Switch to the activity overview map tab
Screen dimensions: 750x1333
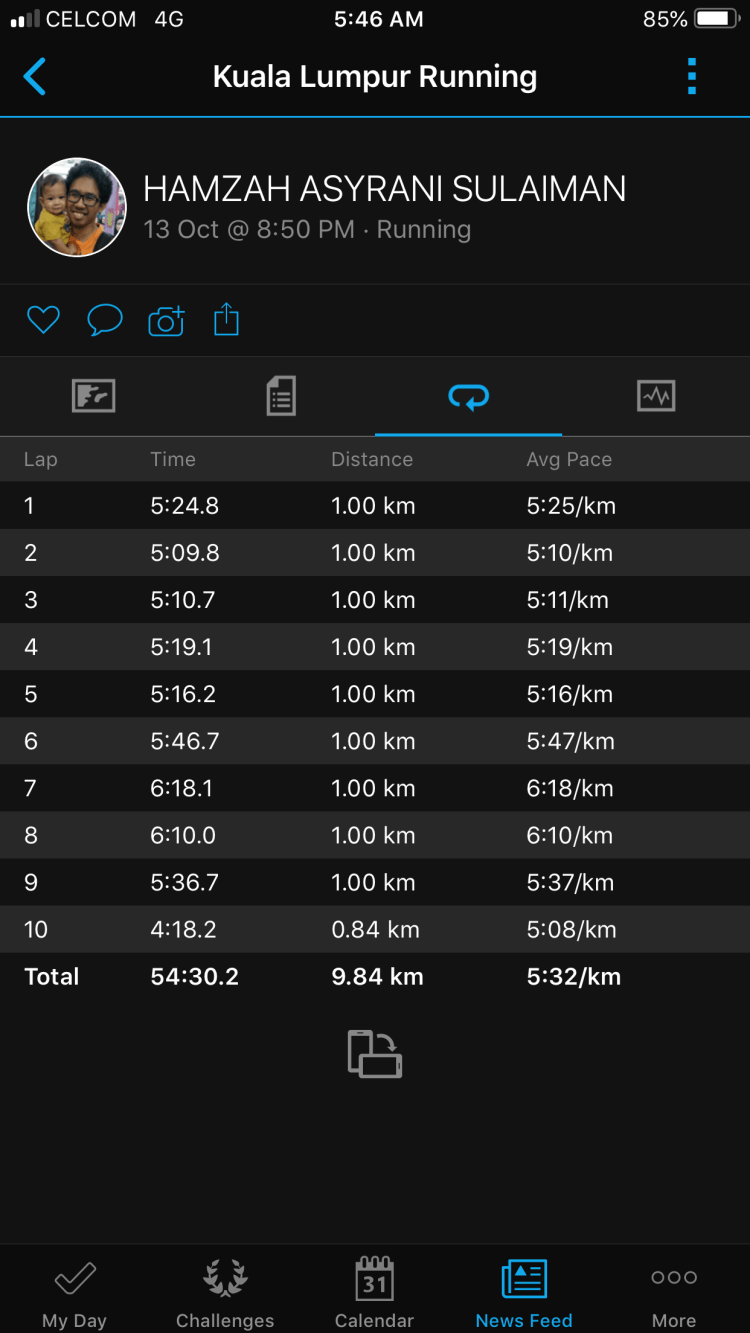tap(94, 397)
